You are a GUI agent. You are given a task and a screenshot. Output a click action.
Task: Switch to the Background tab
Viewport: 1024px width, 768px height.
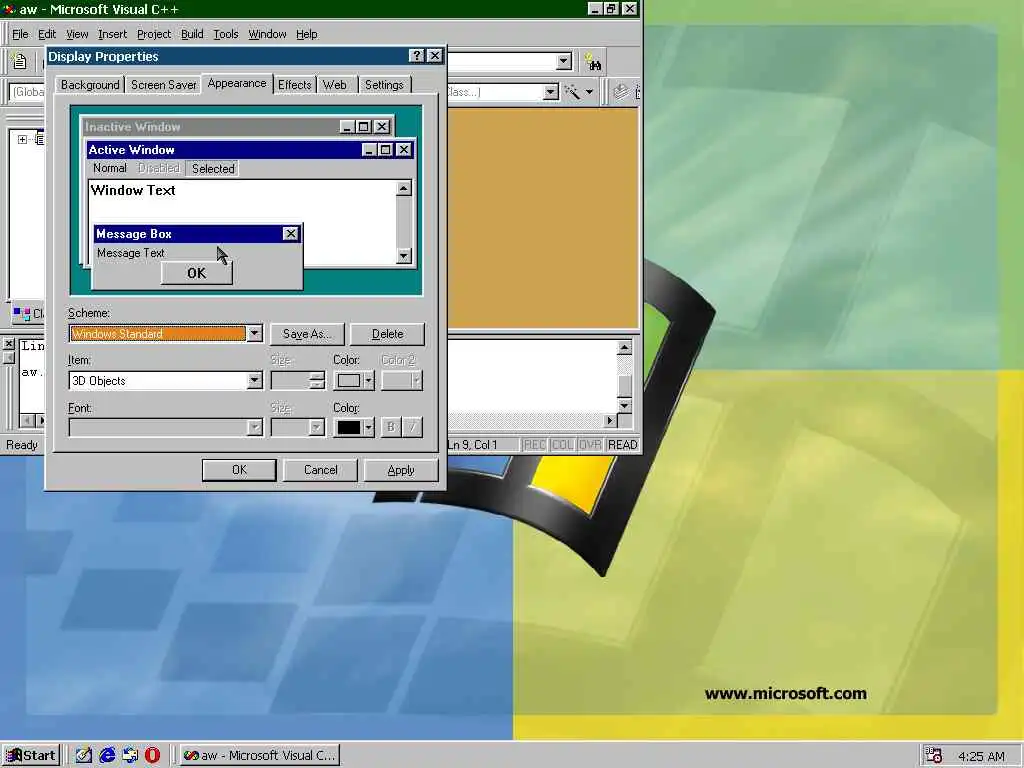coord(90,85)
